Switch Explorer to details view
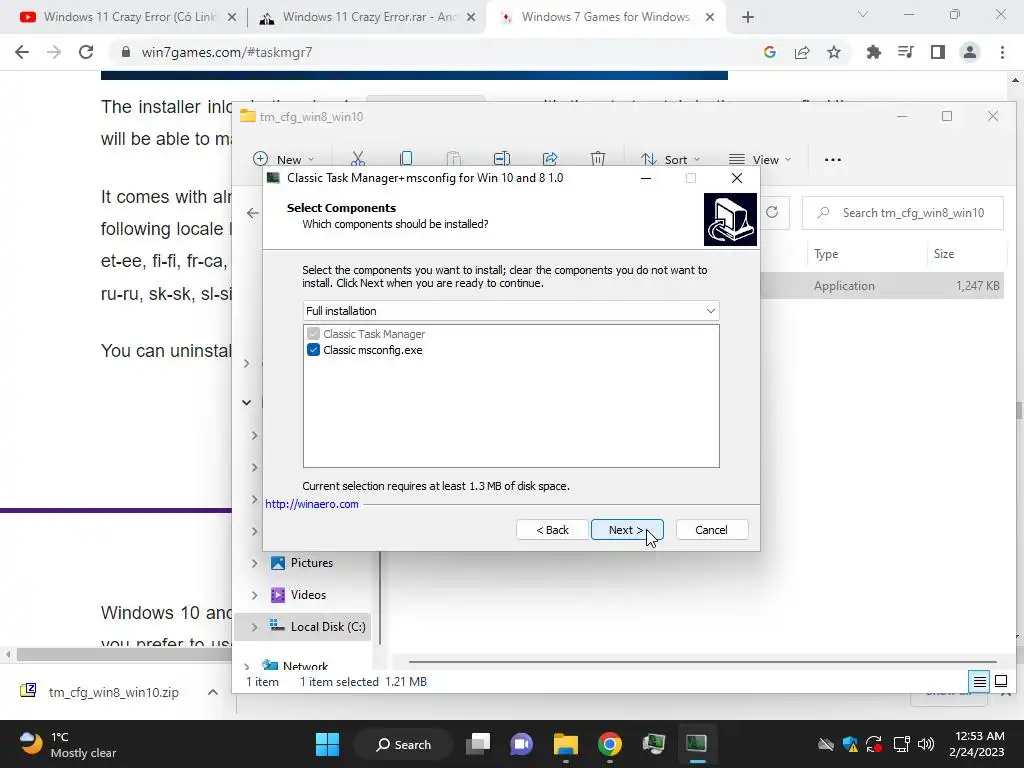This screenshot has width=1024, height=768. [x=980, y=682]
